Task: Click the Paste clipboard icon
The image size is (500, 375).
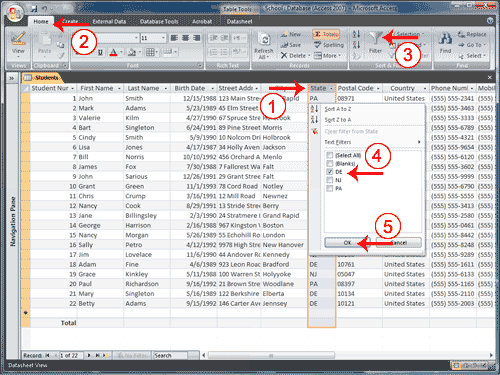Action: coord(44,39)
